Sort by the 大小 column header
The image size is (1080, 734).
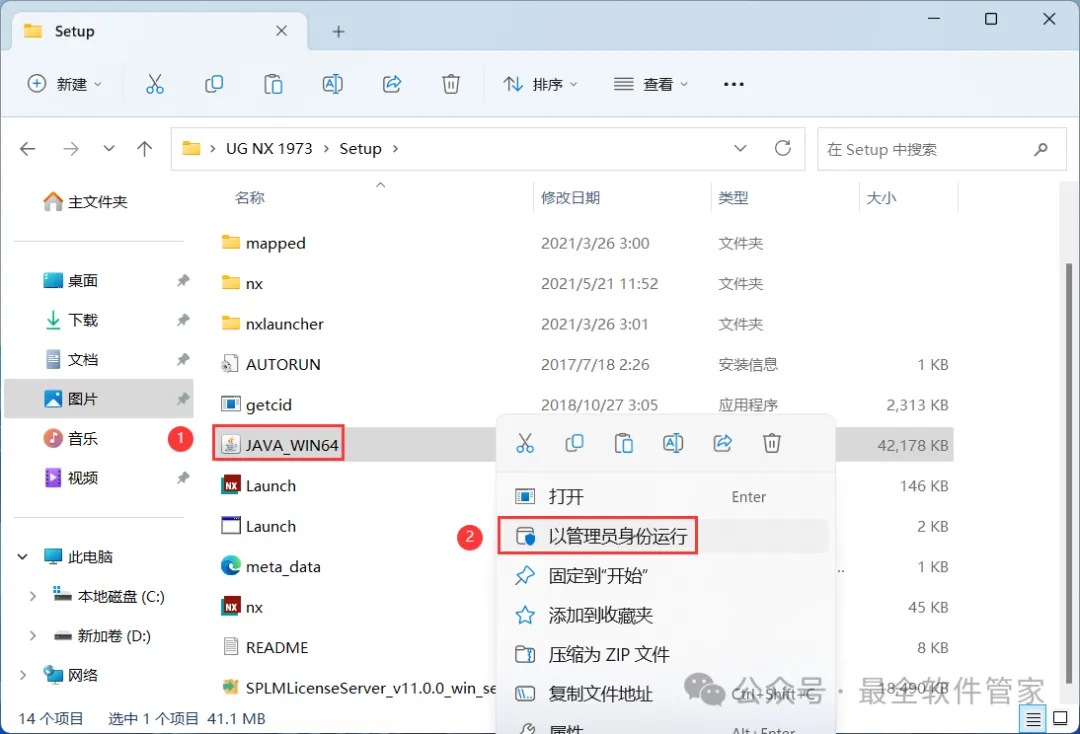[x=881, y=198]
